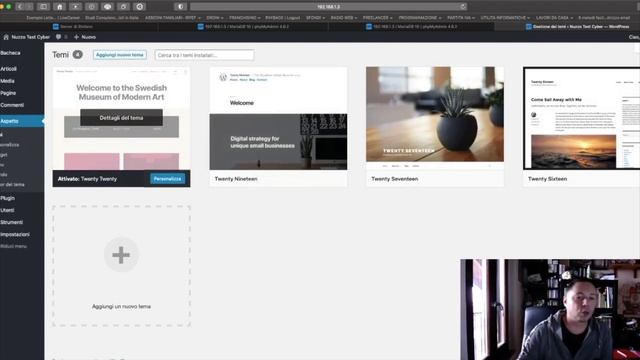640x360 pixels.
Task: Click the half-circle shield icon beside address bar
Action: [x=180, y=7]
